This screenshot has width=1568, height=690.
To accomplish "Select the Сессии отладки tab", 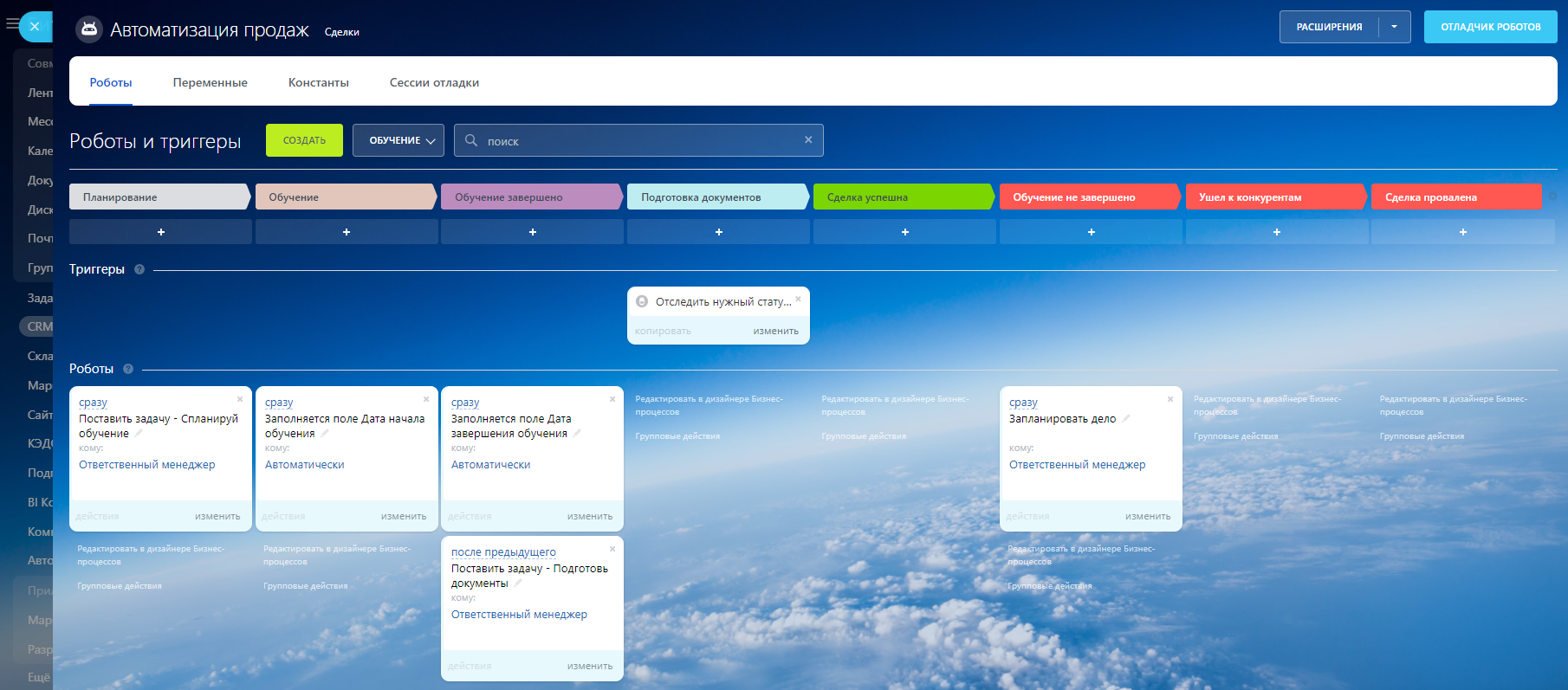I will (434, 83).
